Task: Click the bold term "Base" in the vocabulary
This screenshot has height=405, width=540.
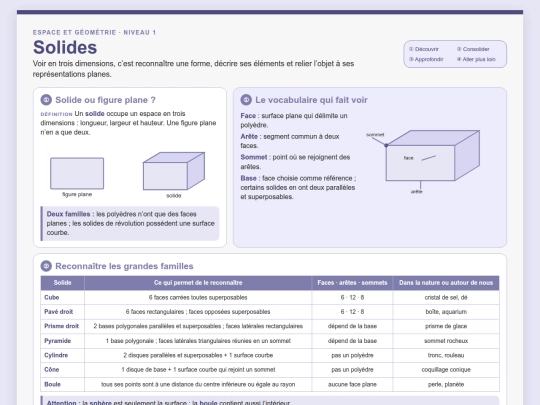Action: (x=248, y=178)
